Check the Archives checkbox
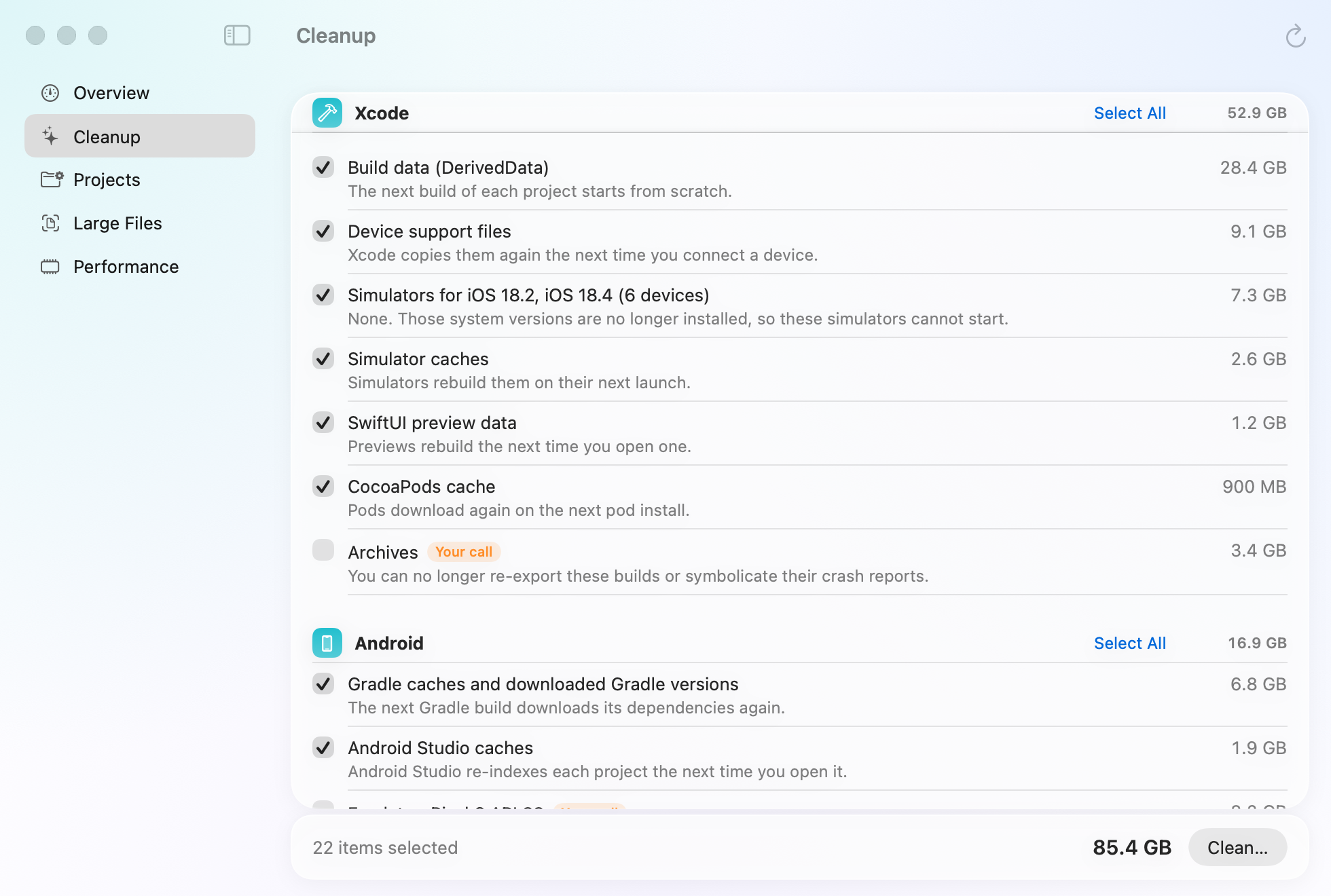This screenshot has width=1331, height=896. click(323, 550)
